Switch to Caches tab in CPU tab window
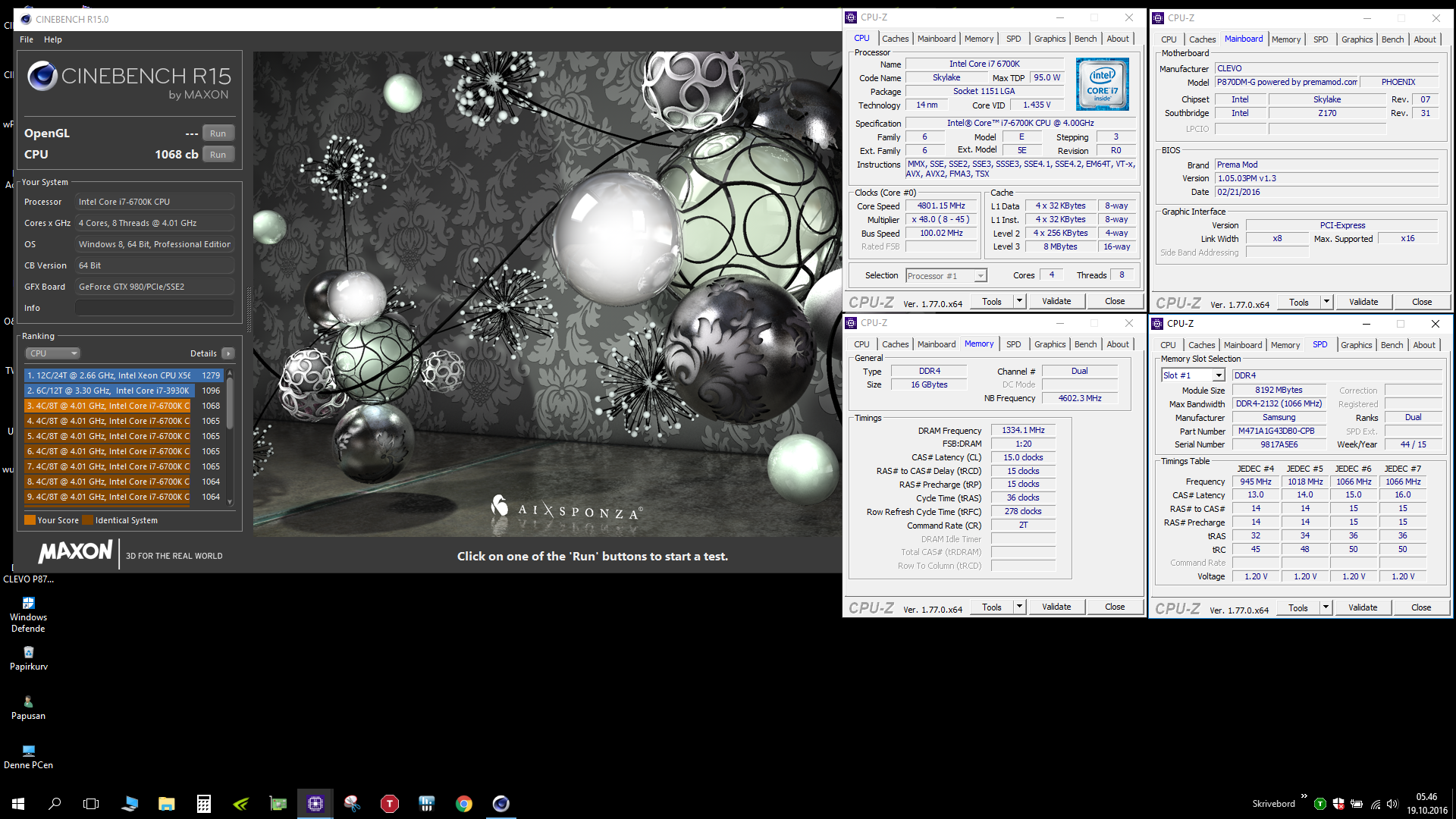Image resolution: width=1456 pixels, height=819 pixels. [x=895, y=39]
